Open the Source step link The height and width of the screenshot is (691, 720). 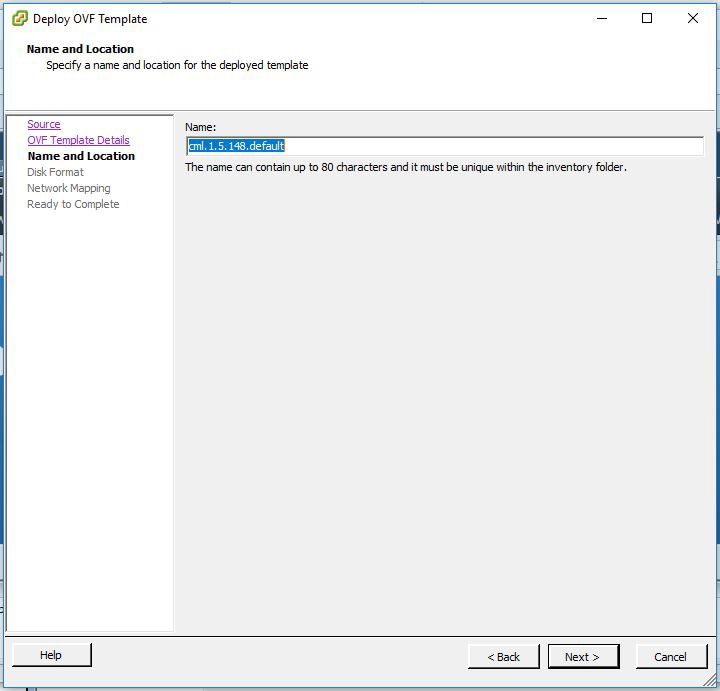point(44,124)
